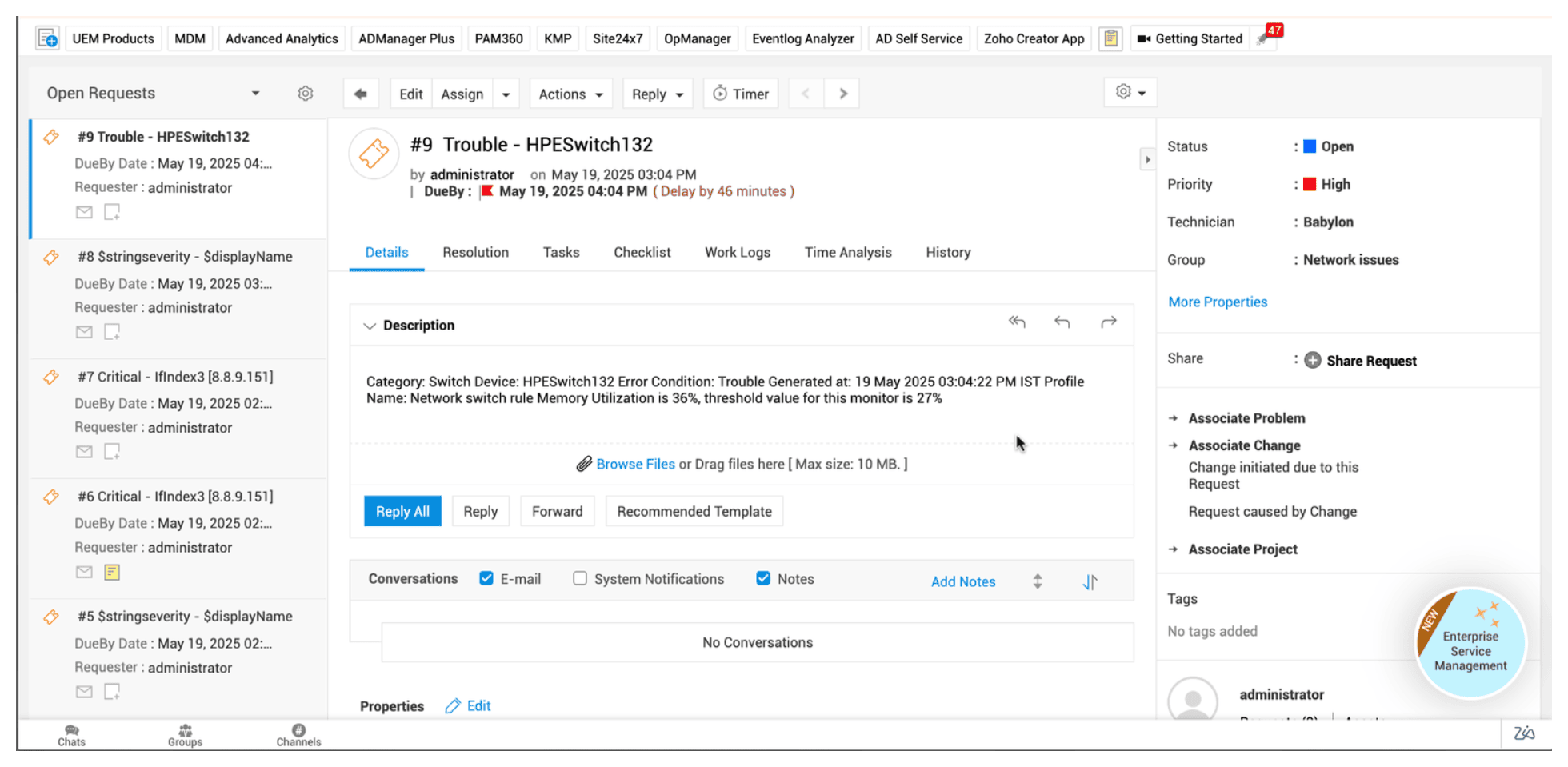Enable System Notifications filter
Image resolution: width=1568 pixels, height=767 pixels.
coord(579,577)
